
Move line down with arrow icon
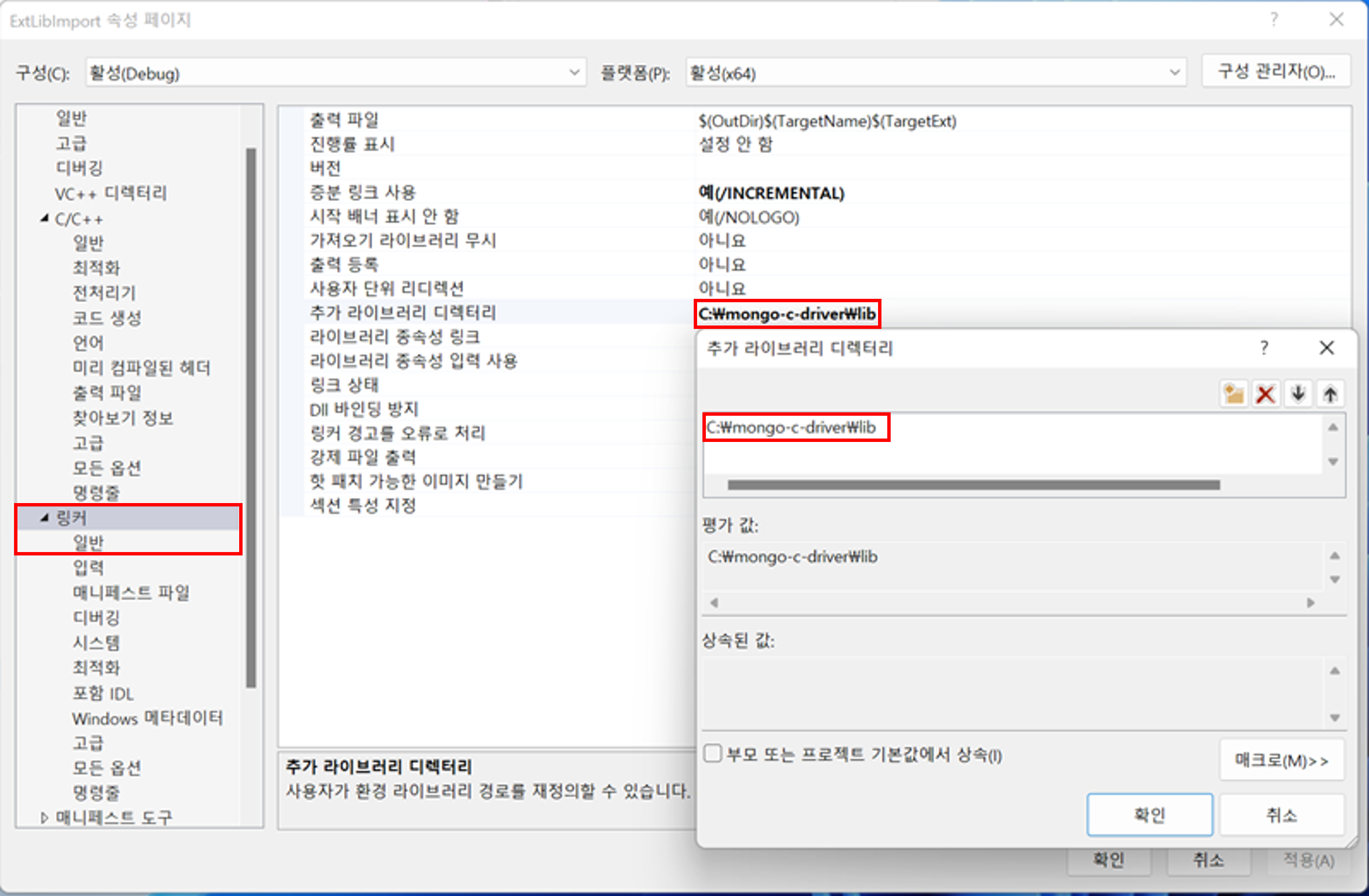(x=1298, y=394)
